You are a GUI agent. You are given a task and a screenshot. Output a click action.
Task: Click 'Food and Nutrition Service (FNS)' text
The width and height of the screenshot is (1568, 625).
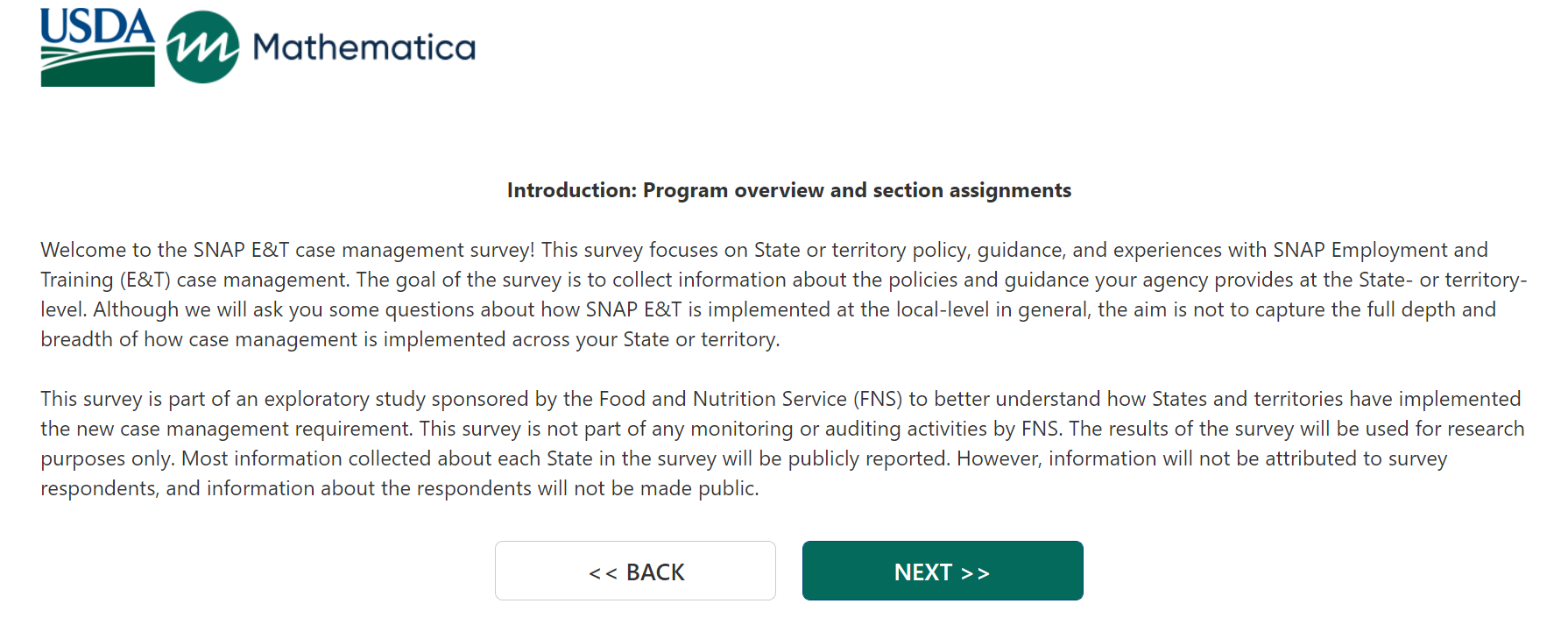[751, 399]
